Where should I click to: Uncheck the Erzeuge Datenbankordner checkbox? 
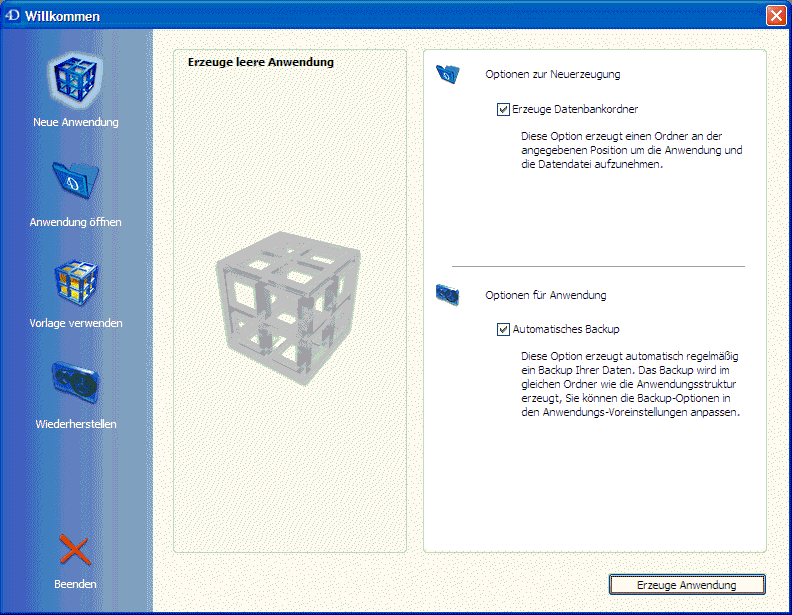coord(503,109)
